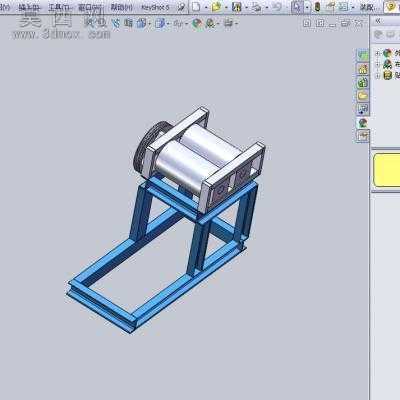The height and width of the screenshot is (400, 400).
Task: Click the Previous View icon
Action: (116, 23)
